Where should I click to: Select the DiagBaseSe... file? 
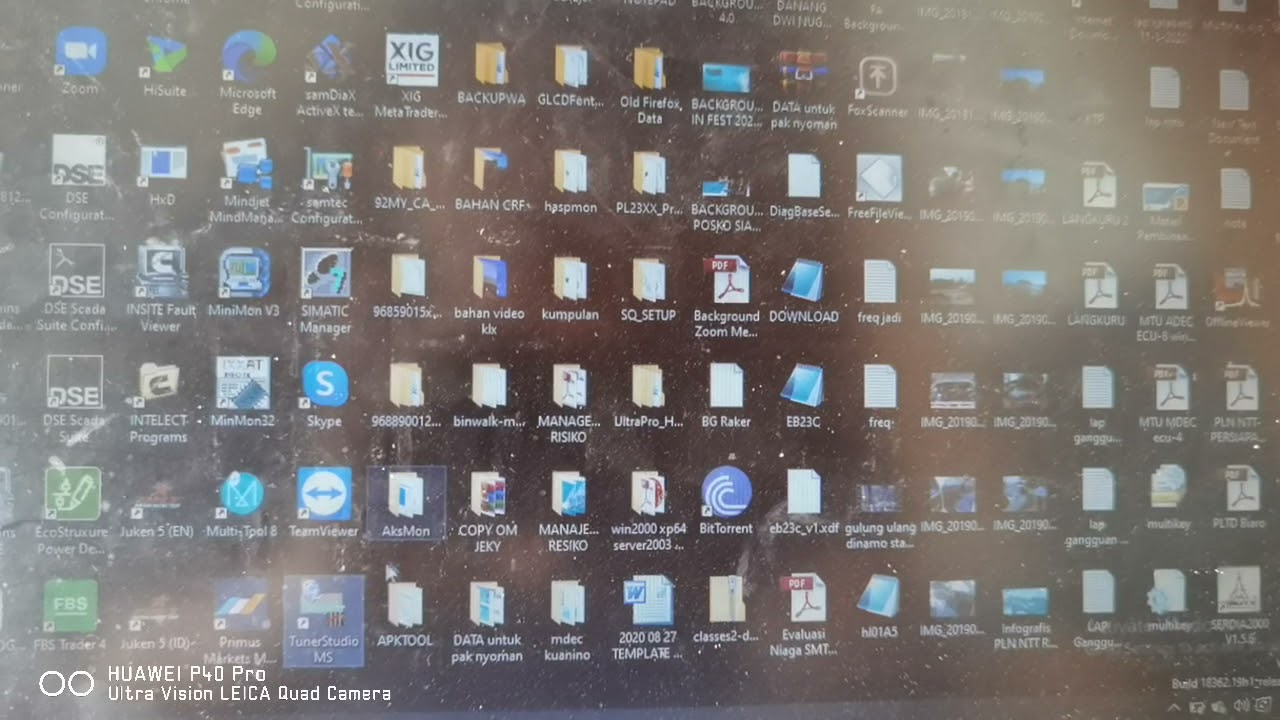[804, 186]
